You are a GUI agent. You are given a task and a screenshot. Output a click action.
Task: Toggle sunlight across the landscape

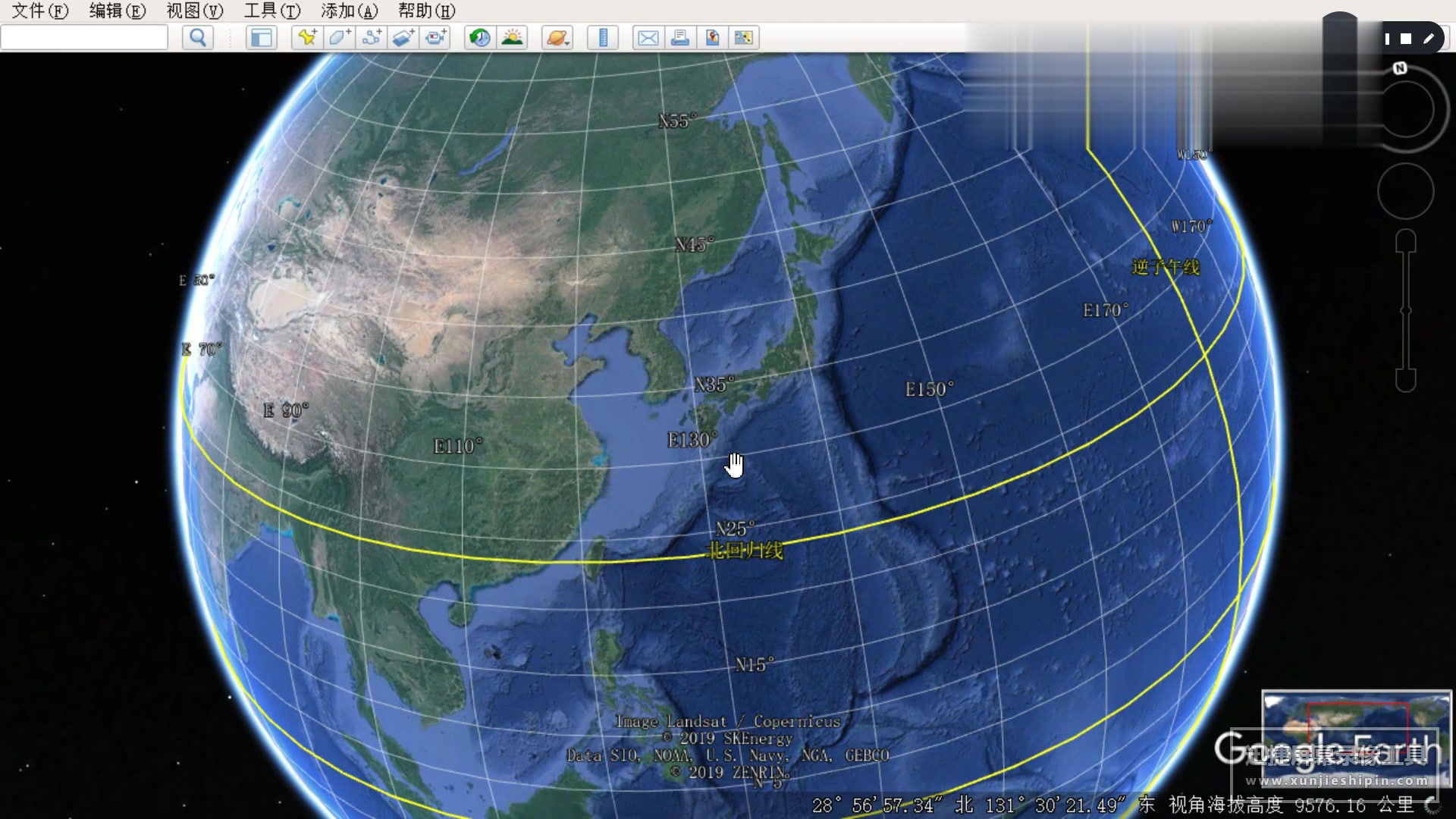pos(512,37)
